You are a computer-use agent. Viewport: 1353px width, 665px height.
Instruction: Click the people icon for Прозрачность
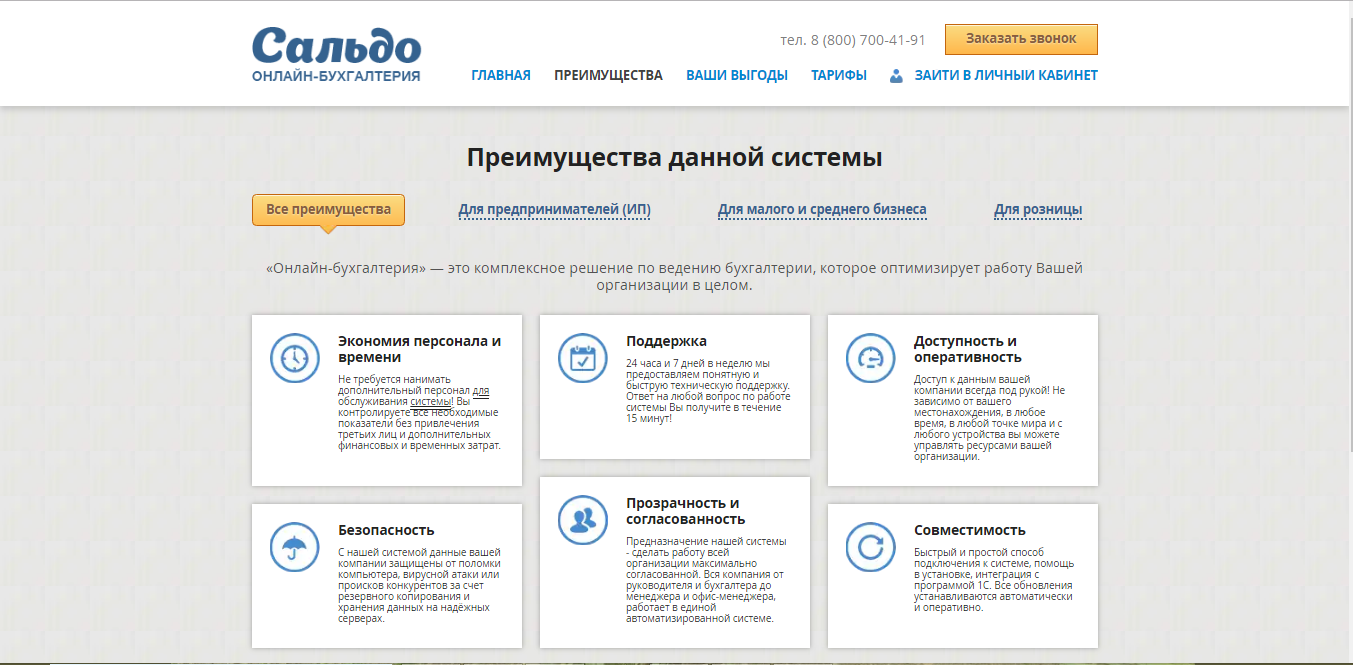[x=582, y=520]
